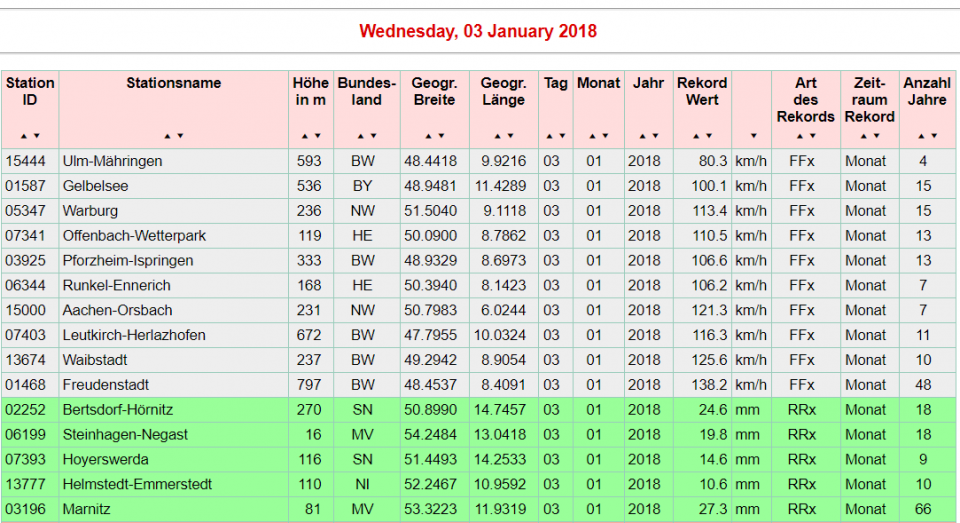The height and width of the screenshot is (523, 960).
Task: Sort Monat column descending arrow
Action: coord(605,136)
